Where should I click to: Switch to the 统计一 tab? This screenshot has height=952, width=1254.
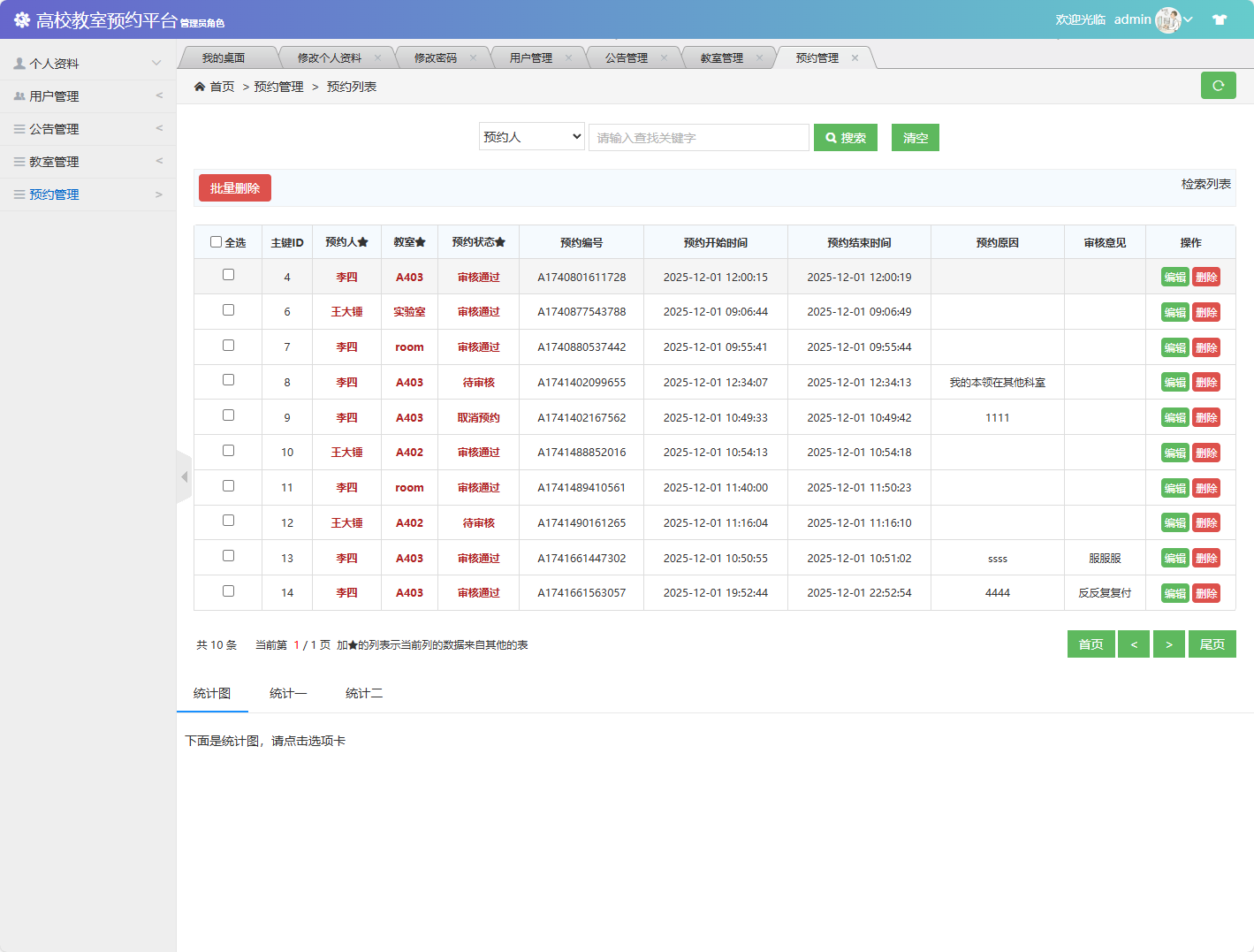click(288, 694)
